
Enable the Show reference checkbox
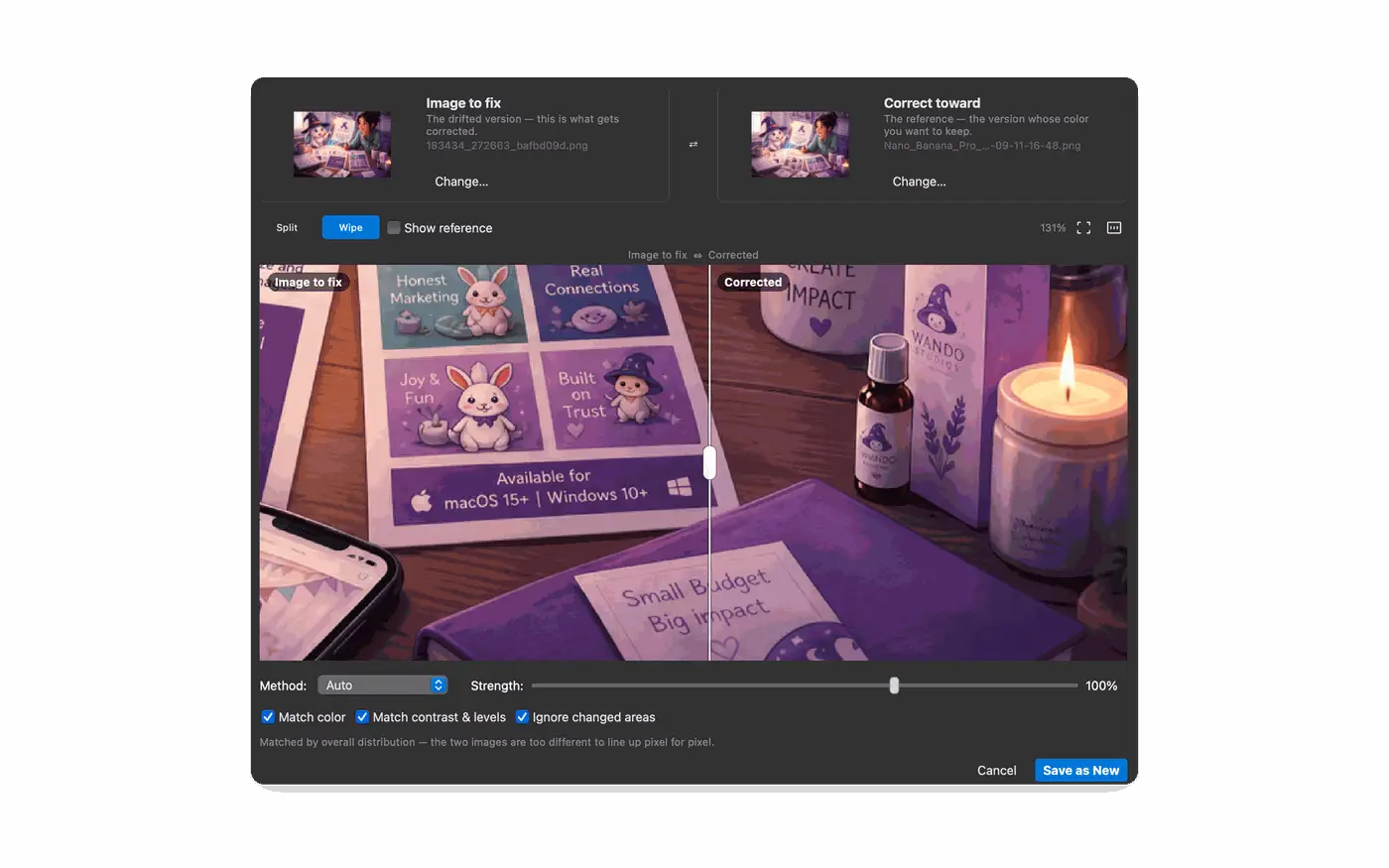(x=394, y=228)
